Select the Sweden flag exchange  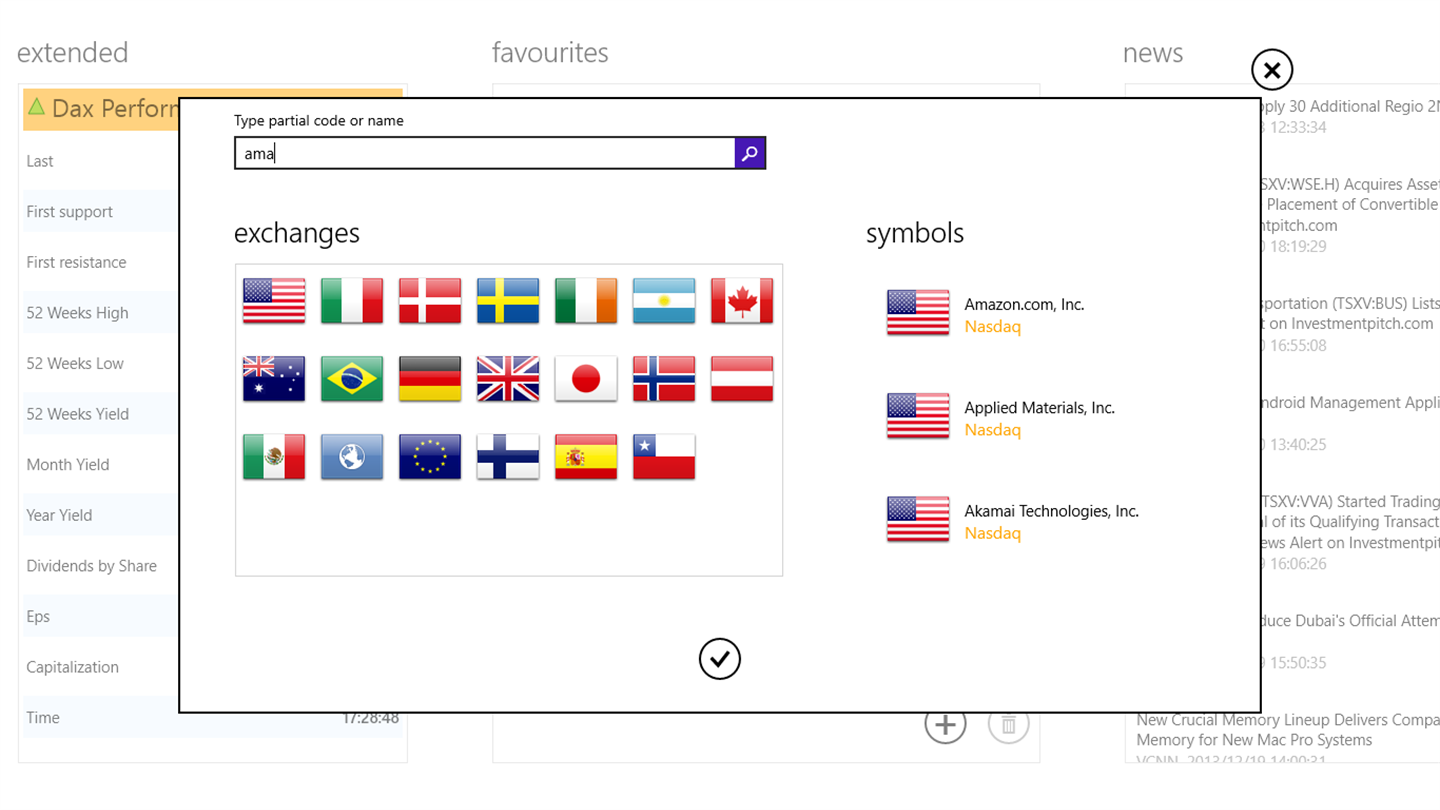pyautogui.click(x=508, y=300)
